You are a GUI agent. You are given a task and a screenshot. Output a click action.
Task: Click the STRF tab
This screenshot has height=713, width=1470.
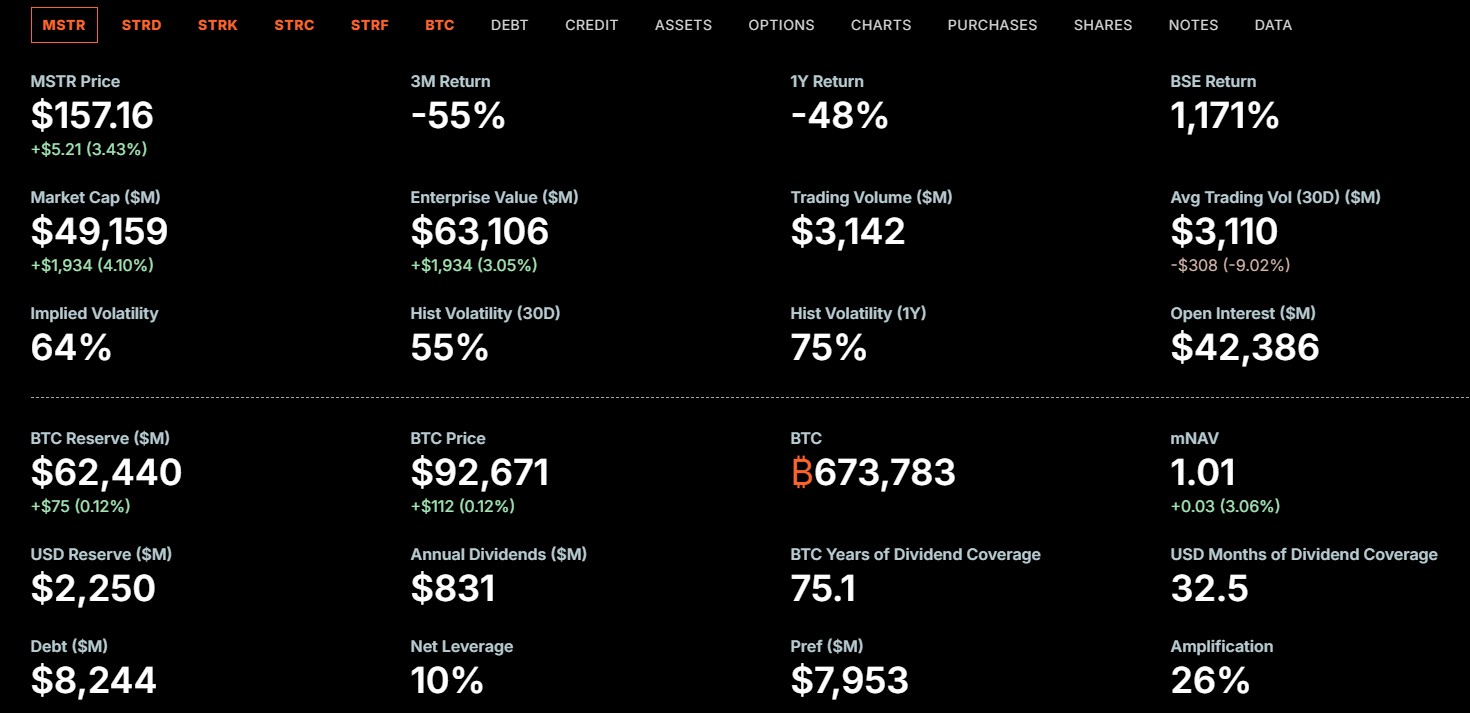370,25
